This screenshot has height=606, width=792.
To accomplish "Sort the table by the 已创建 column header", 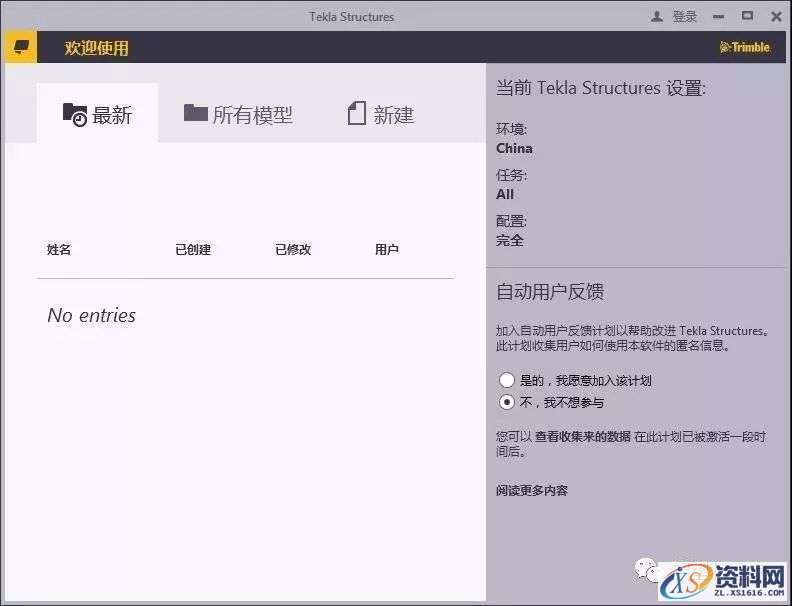I will click(193, 249).
